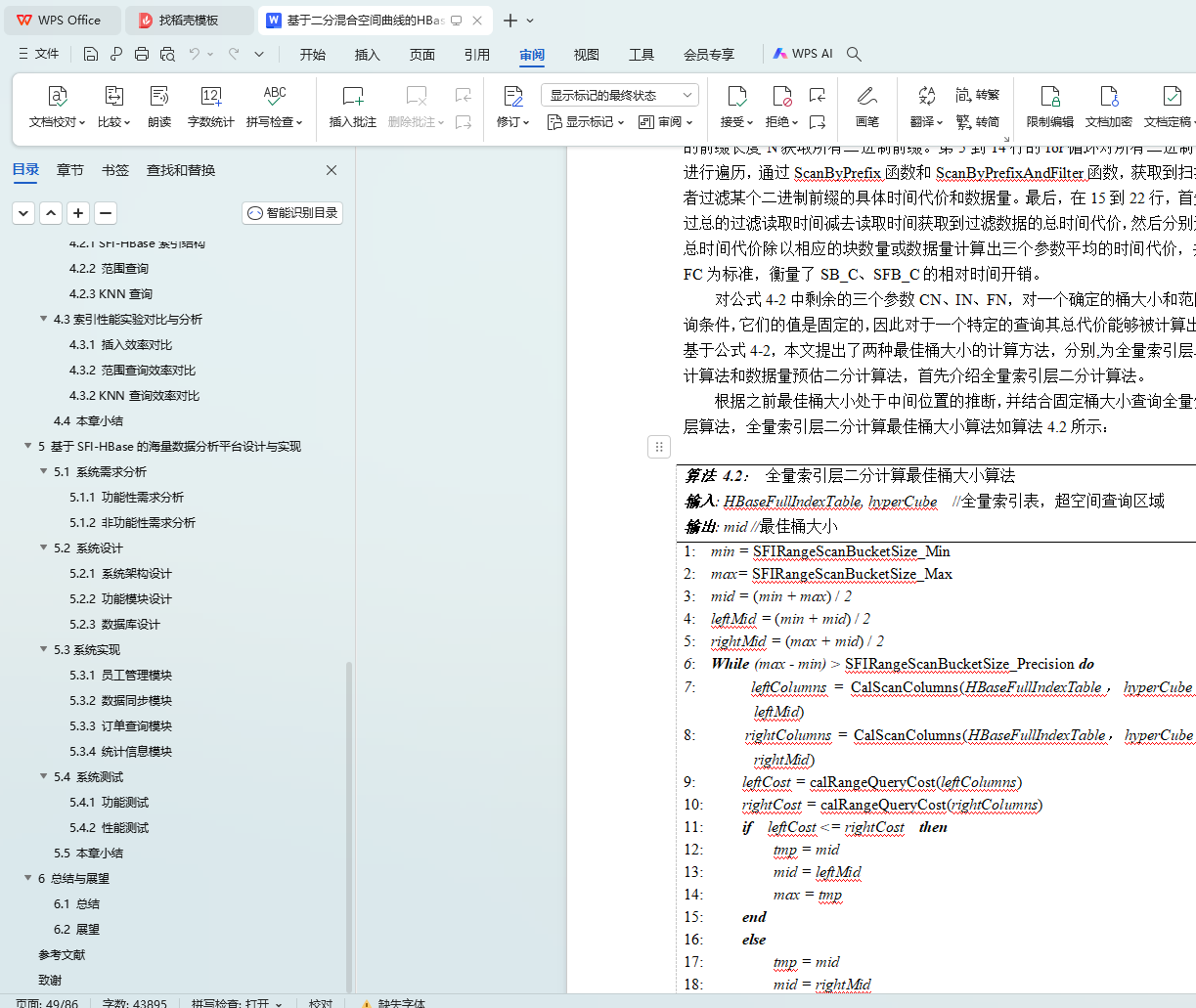The image size is (1196, 1008).
Task: Expand the quick access toolbar customize arrow
Action: (259, 55)
